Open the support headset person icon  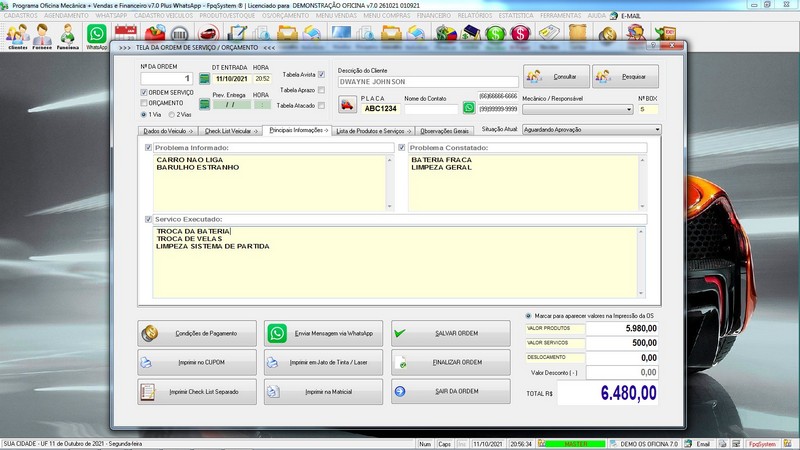636,33
